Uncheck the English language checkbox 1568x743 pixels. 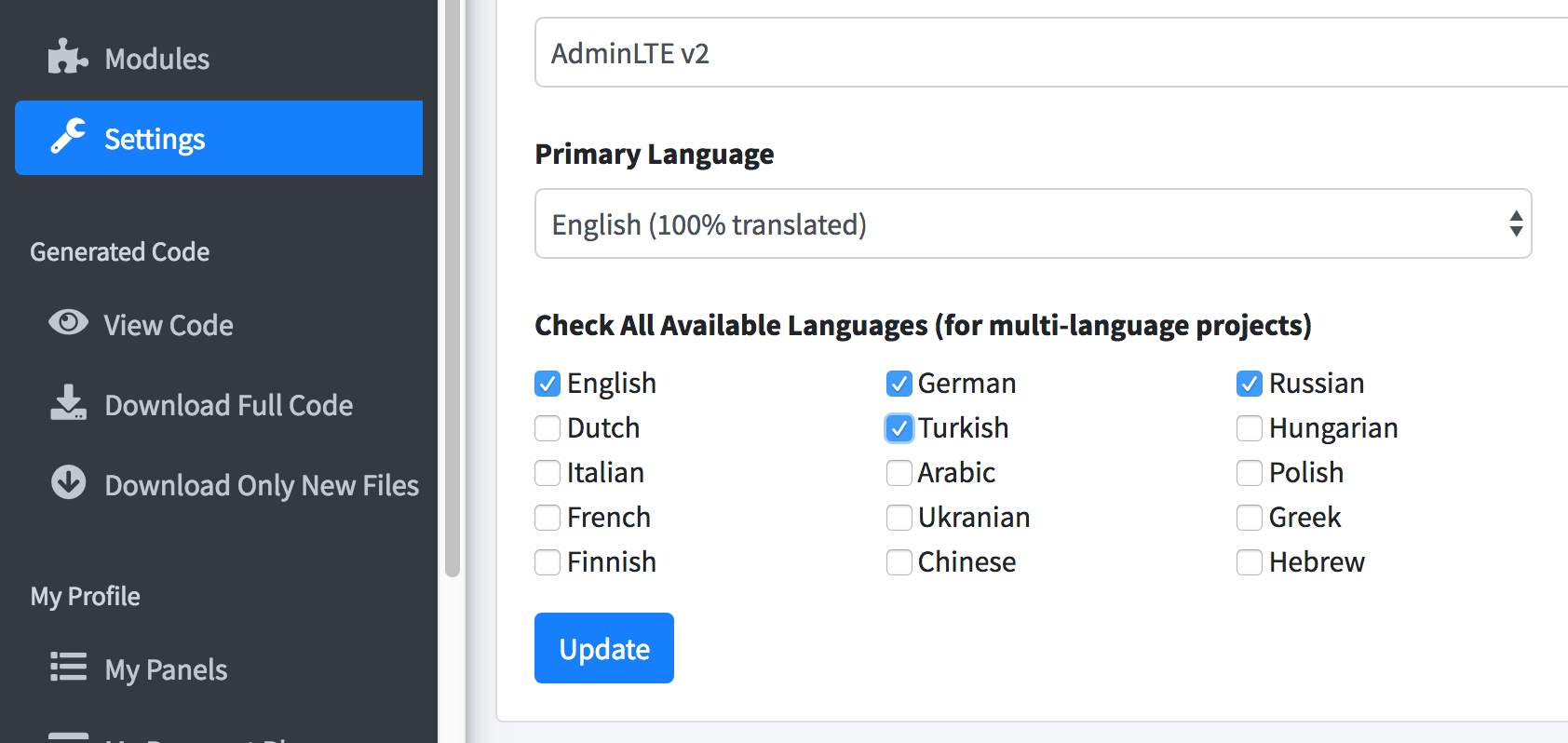[547, 384]
